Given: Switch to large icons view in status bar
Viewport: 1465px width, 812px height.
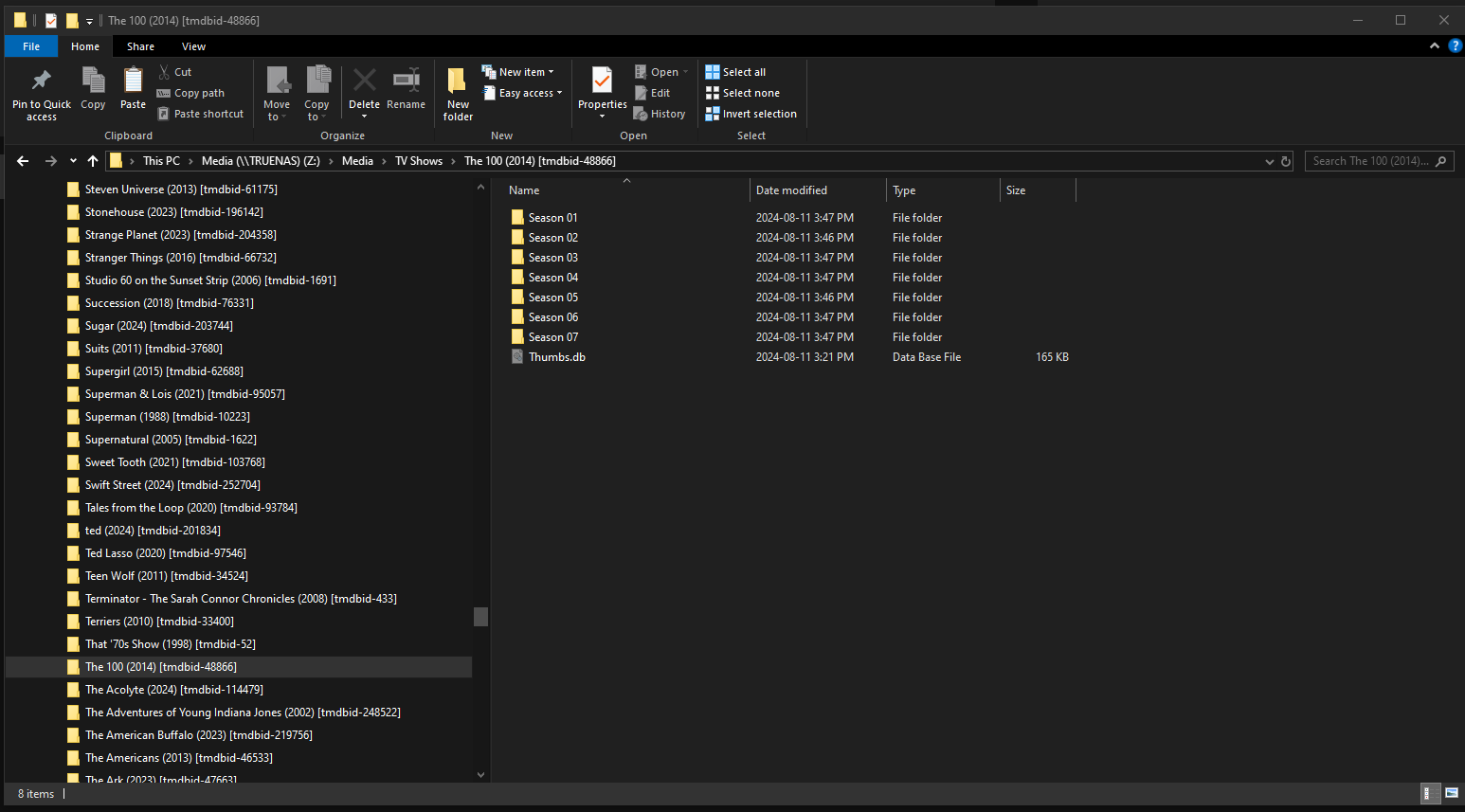Looking at the screenshot, I should click(x=1451, y=793).
